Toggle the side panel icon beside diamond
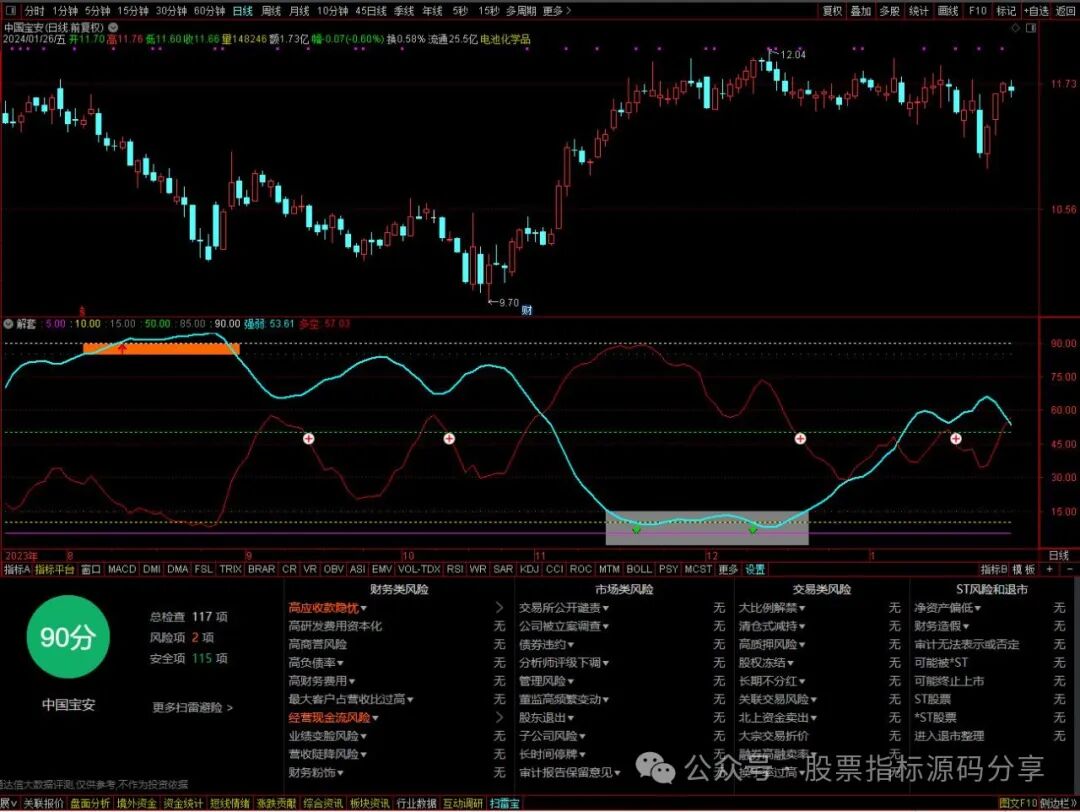Image resolution: width=1080 pixels, height=812 pixels. (1031, 28)
